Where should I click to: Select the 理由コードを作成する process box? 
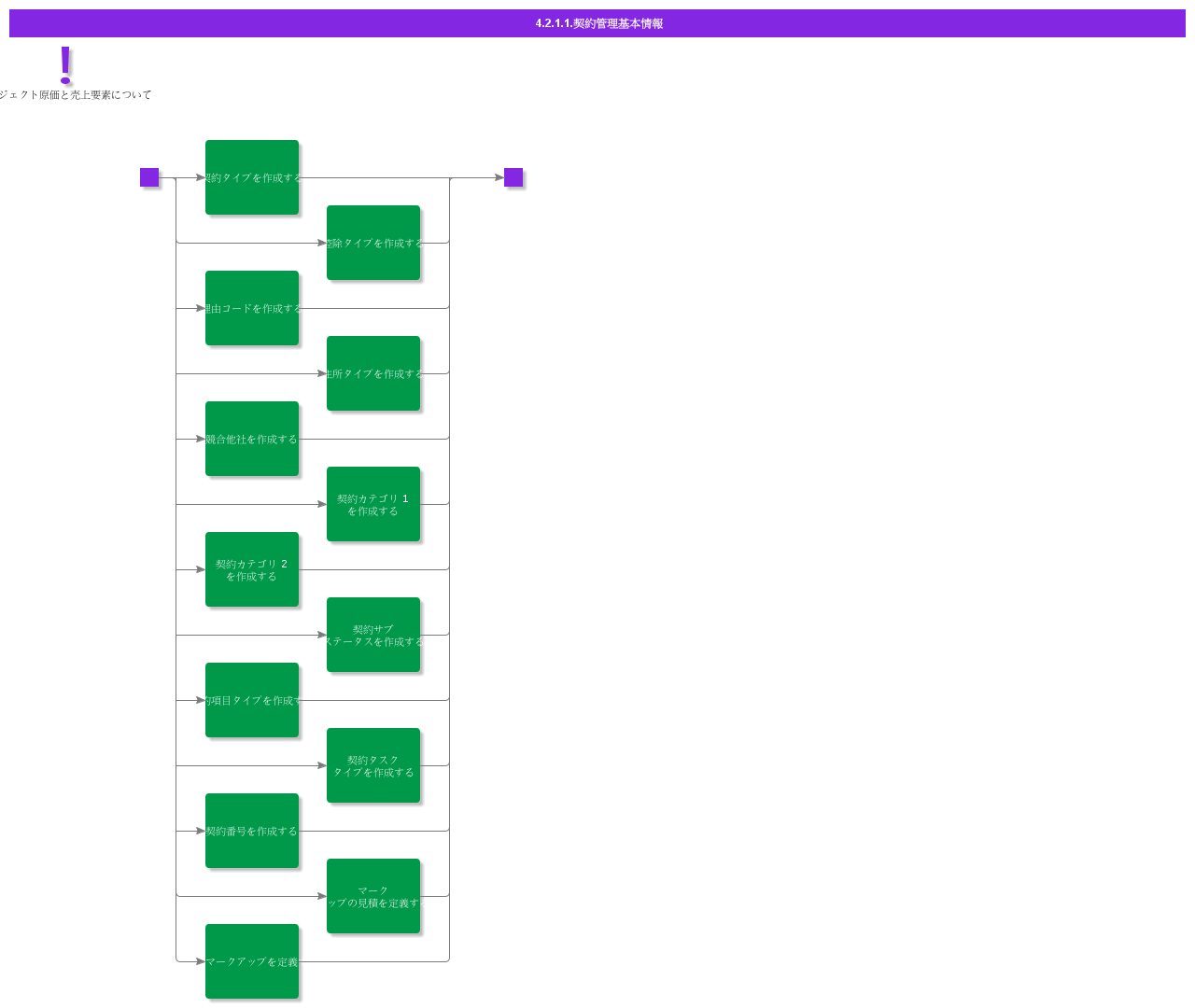[x=252, y=308]
